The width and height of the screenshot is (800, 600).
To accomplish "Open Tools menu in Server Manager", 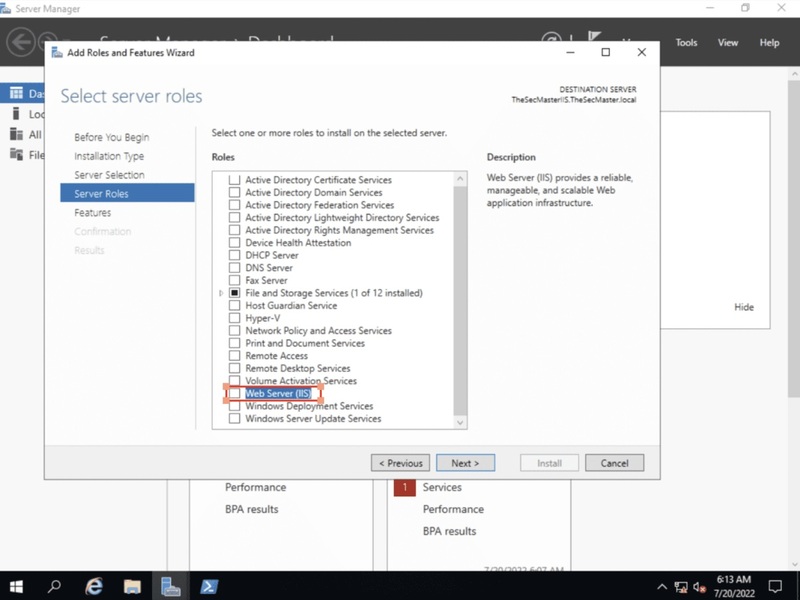I will (686, 43).
